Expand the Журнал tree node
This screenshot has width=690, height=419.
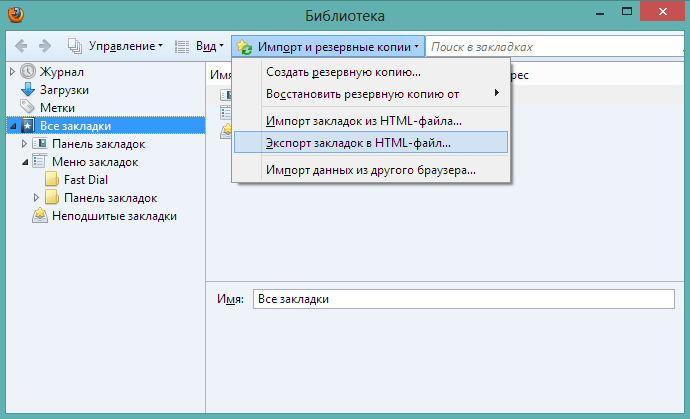point(12,72)
